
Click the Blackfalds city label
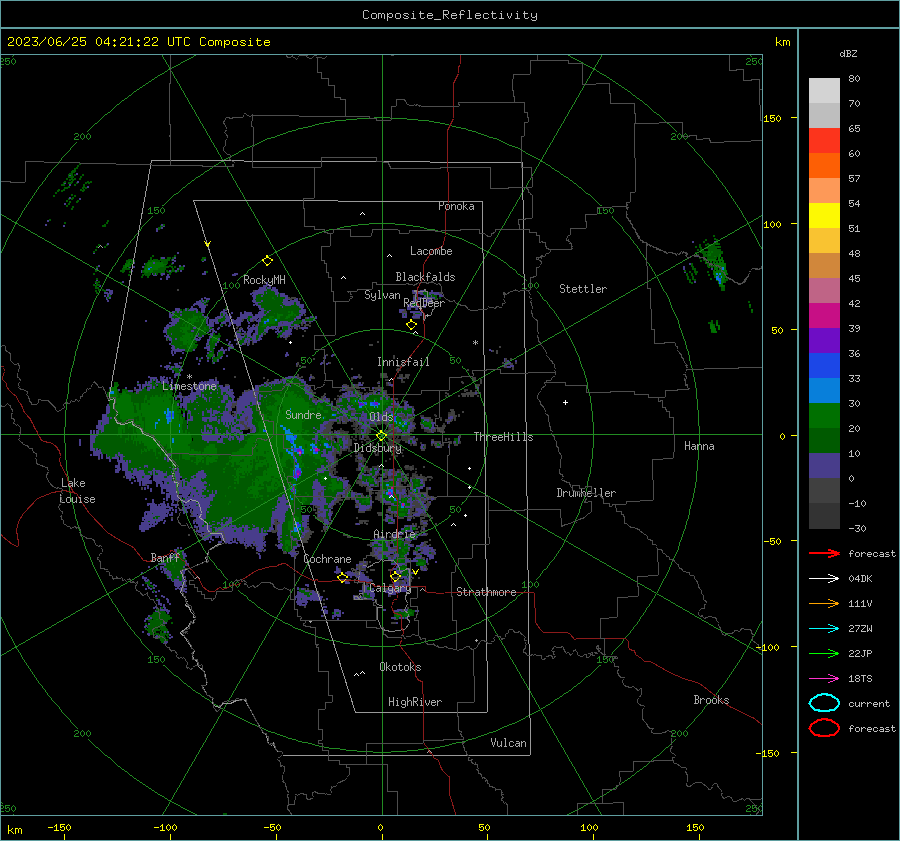click(x=425, y=277)
